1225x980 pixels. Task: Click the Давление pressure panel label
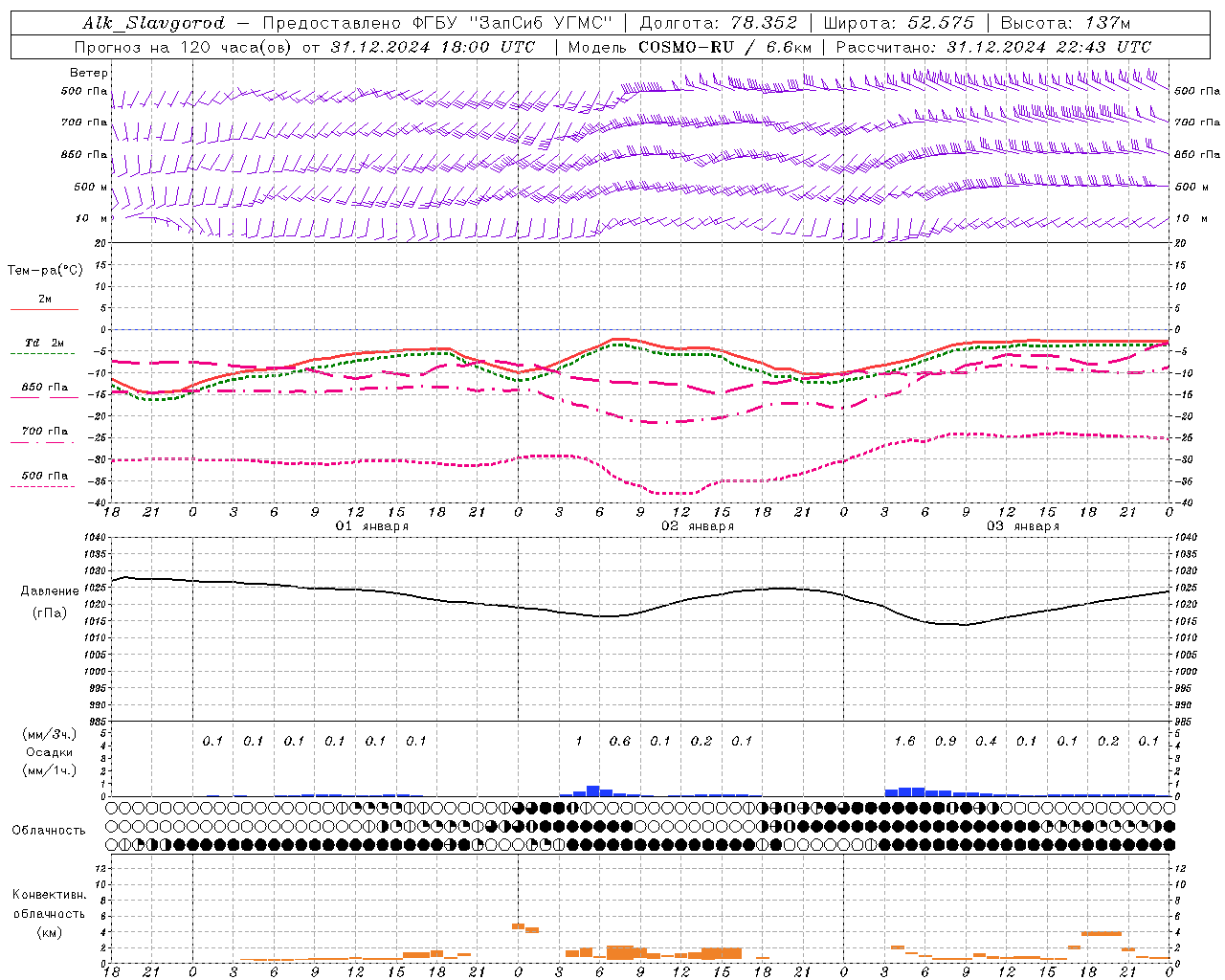(x=50, y=591)
